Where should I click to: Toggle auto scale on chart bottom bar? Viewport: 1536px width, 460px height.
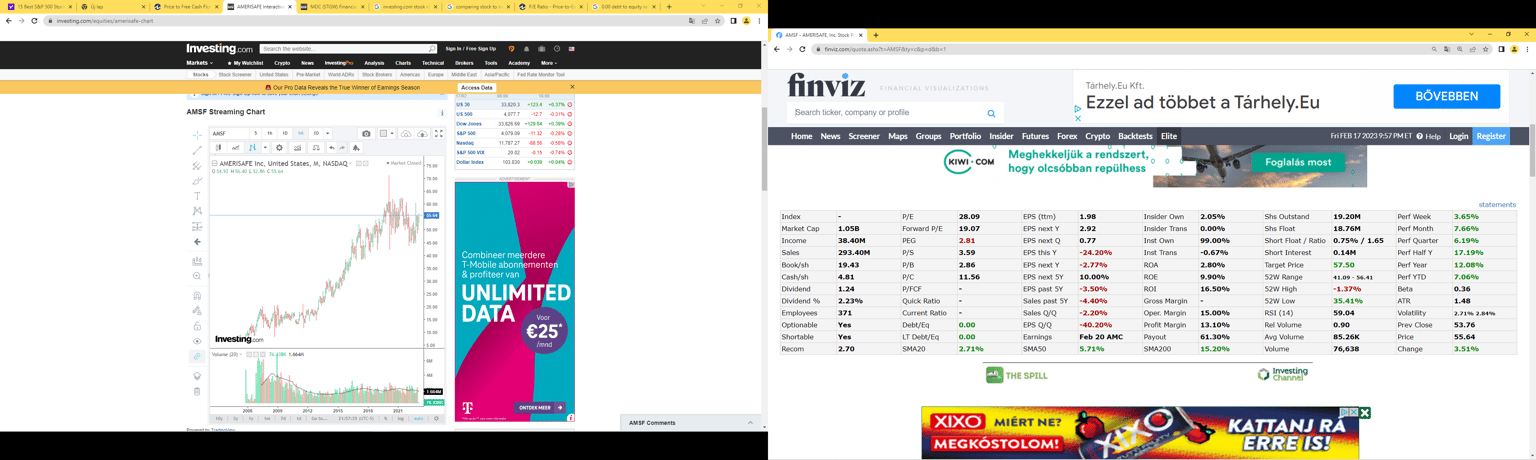[x=419, y=418]
